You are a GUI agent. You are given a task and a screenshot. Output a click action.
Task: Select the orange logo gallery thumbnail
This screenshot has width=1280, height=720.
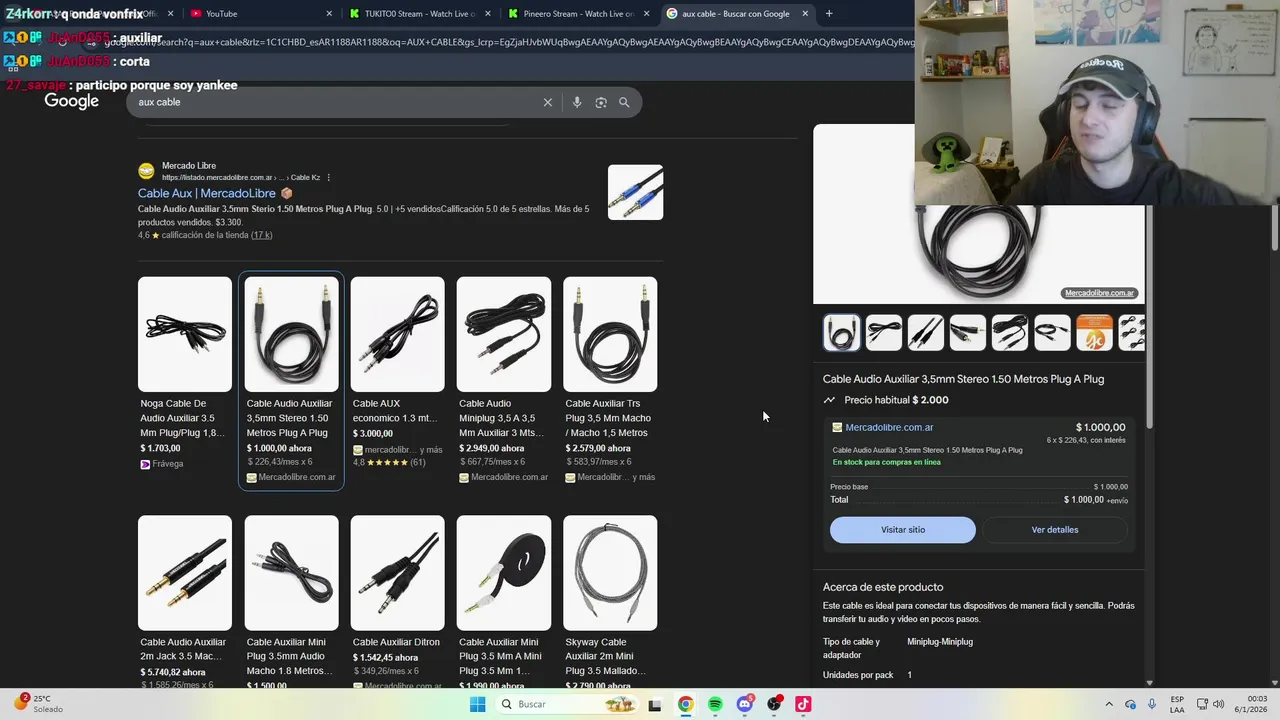coord(1094,333)
